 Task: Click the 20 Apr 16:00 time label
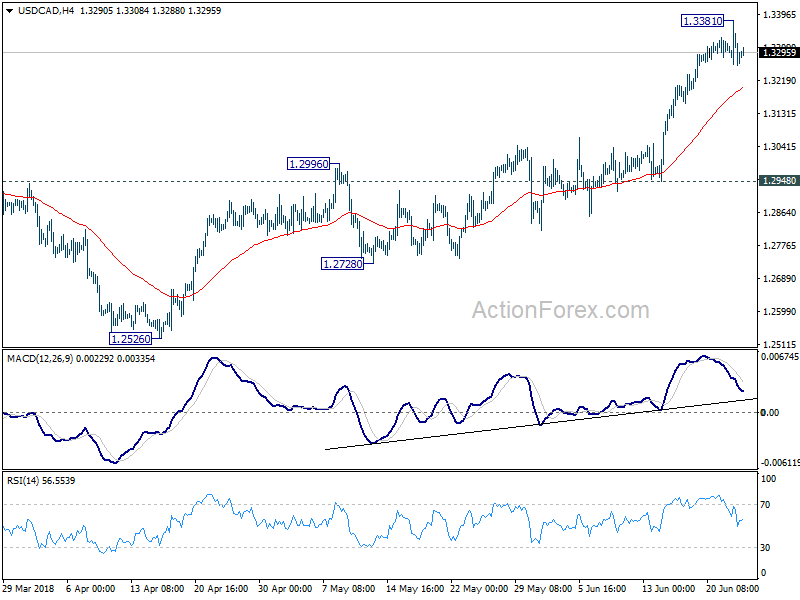(221, 588)
